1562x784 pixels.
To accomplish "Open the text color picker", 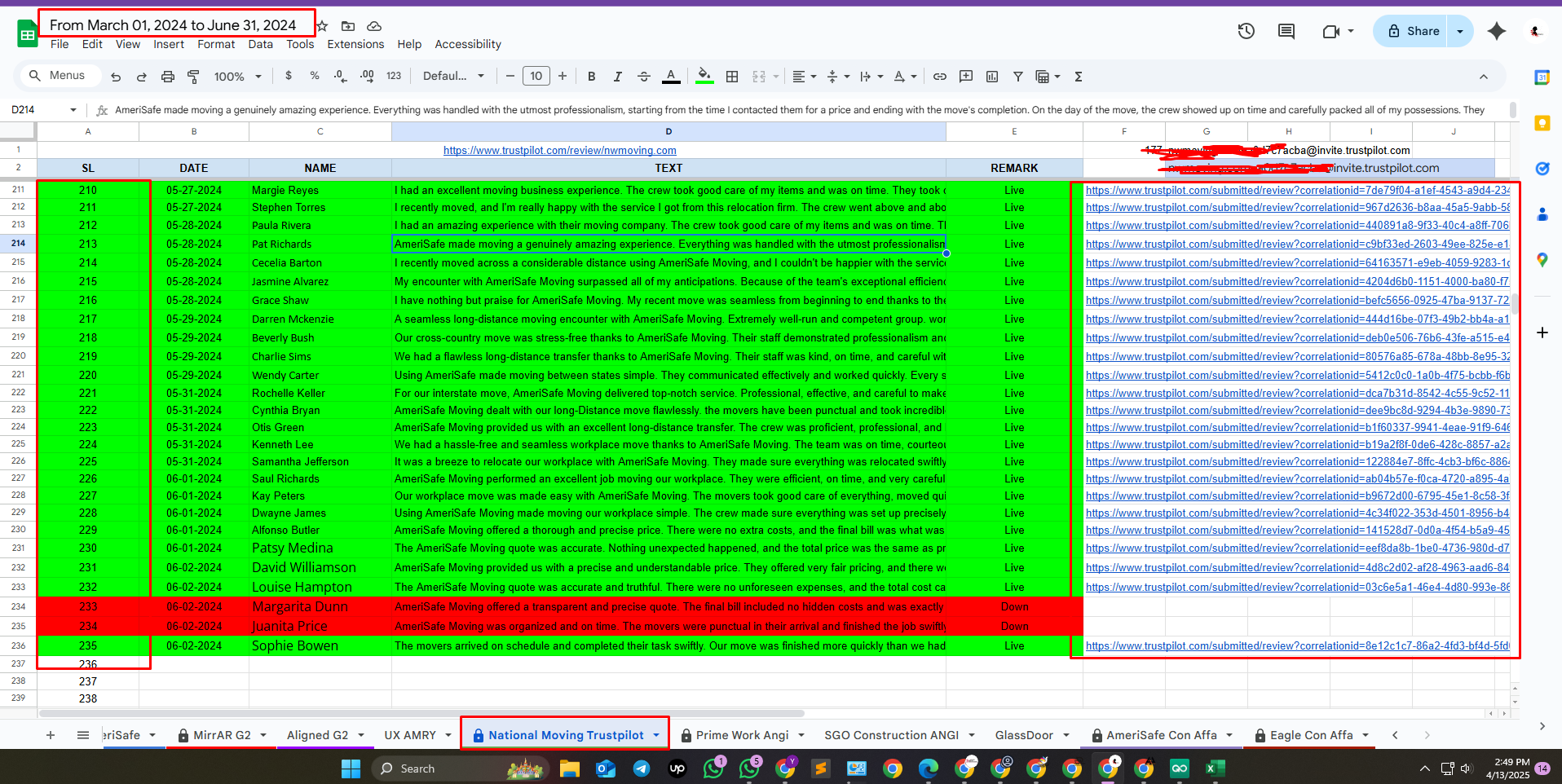I will 671,77.
